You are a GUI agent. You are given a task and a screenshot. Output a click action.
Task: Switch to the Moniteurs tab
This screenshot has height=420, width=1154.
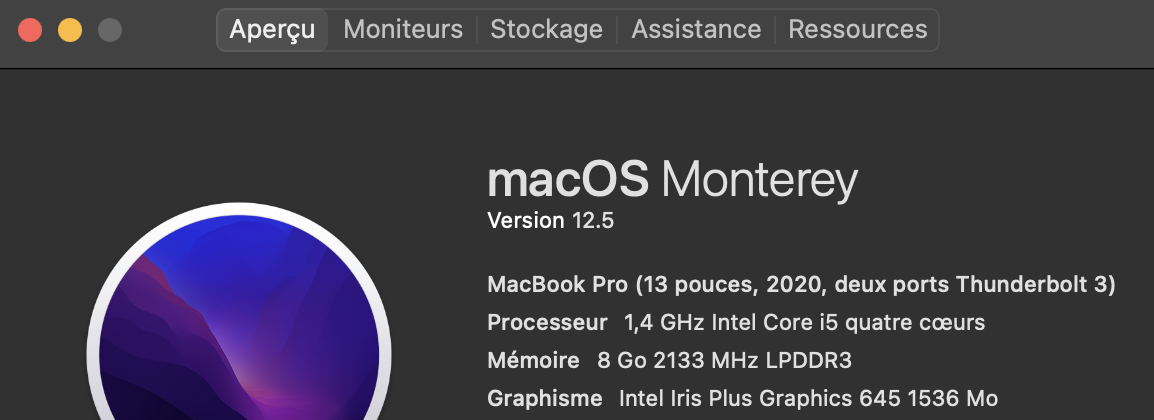coord(403,29)
